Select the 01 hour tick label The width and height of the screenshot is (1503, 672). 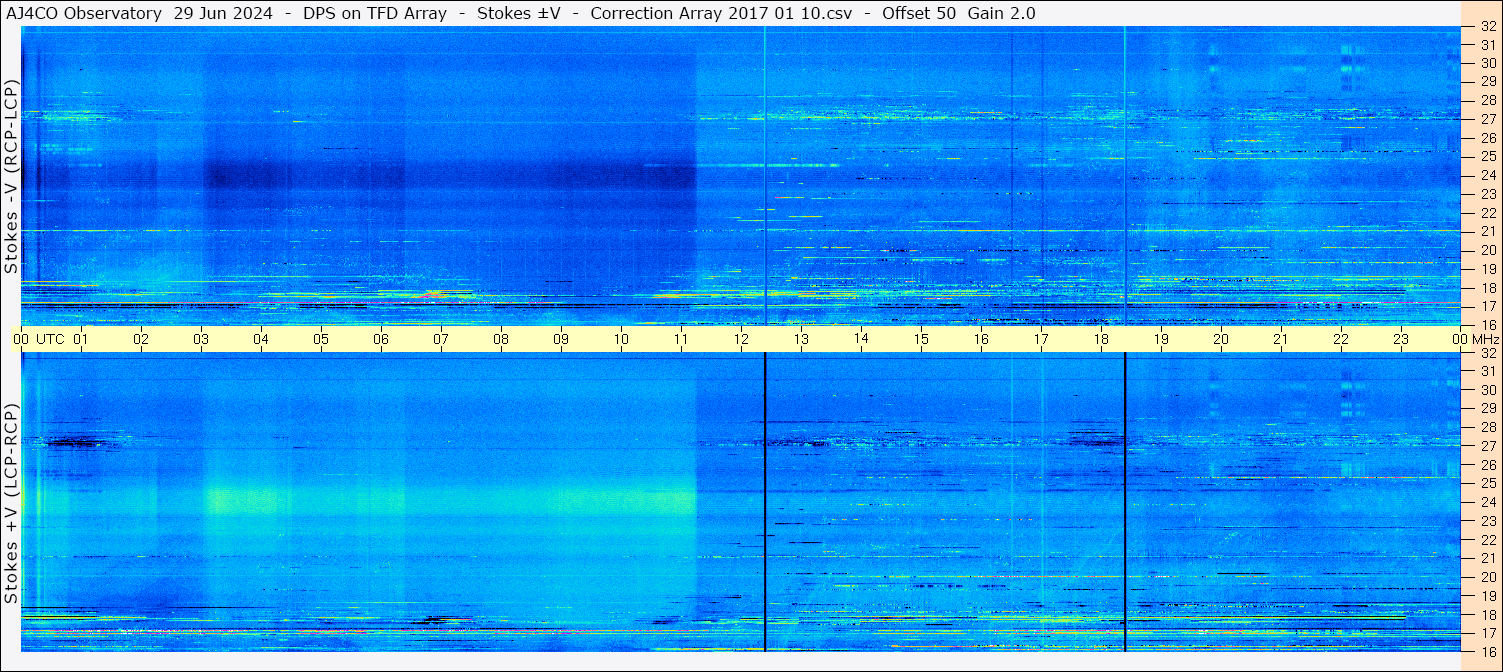pyautogui.click(x=81, y=339)
